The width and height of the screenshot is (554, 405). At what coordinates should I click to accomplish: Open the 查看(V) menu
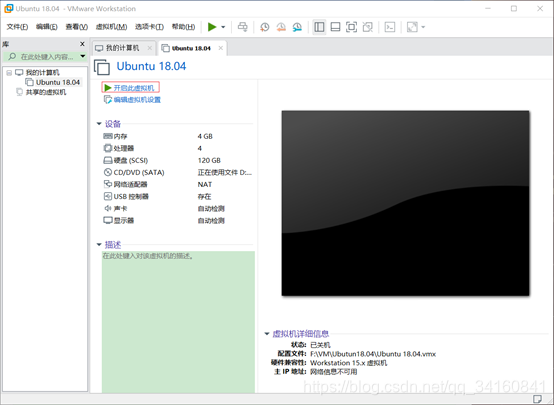76,27
